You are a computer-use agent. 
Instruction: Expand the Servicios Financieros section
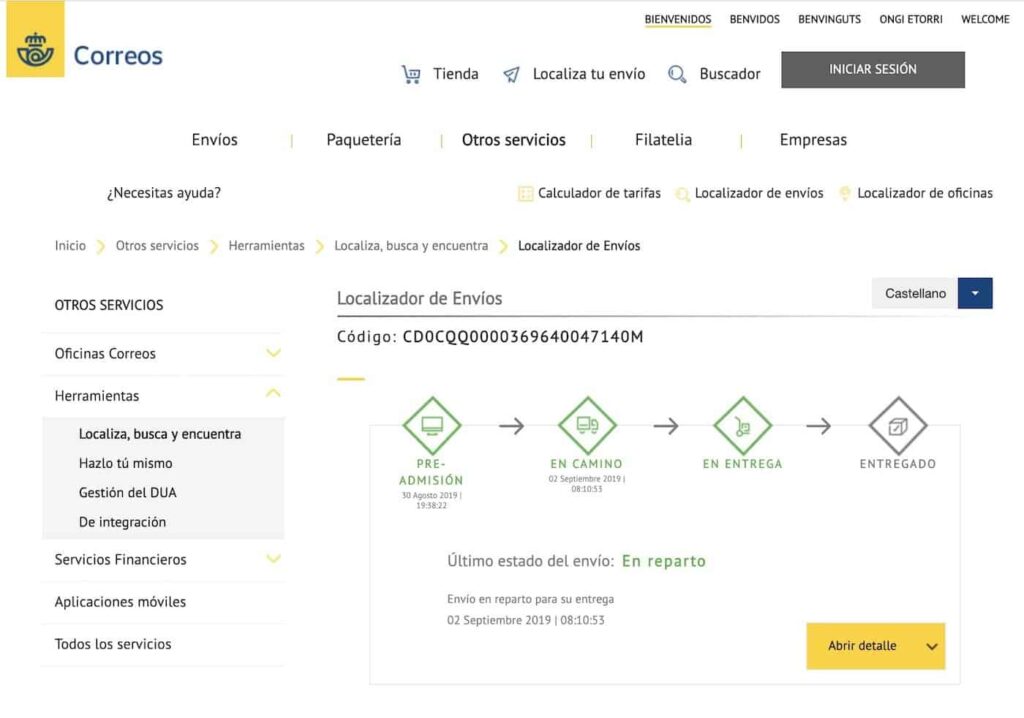pyautogui.click(x=273, y=559)
